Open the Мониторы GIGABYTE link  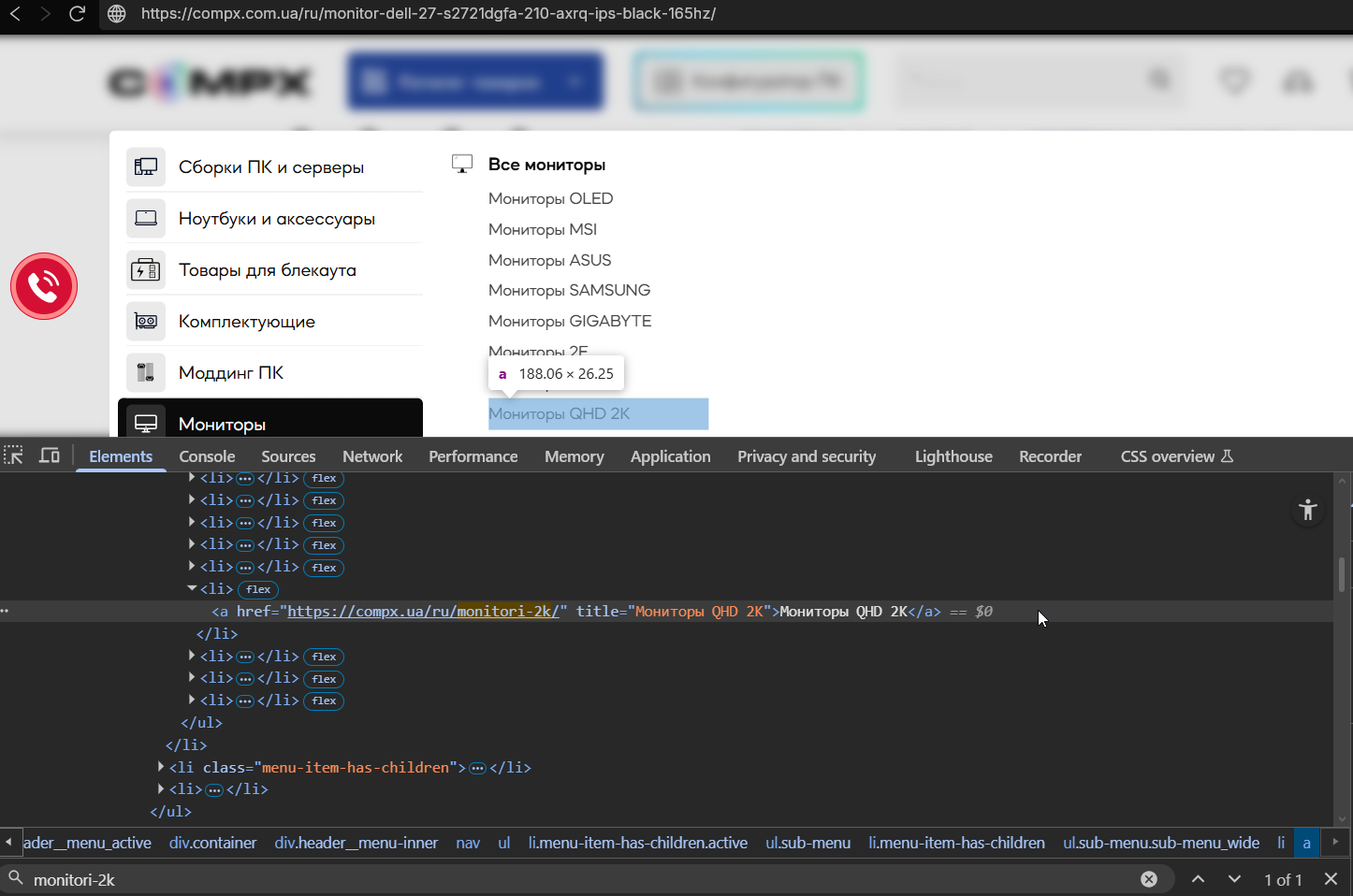point(570,321)
